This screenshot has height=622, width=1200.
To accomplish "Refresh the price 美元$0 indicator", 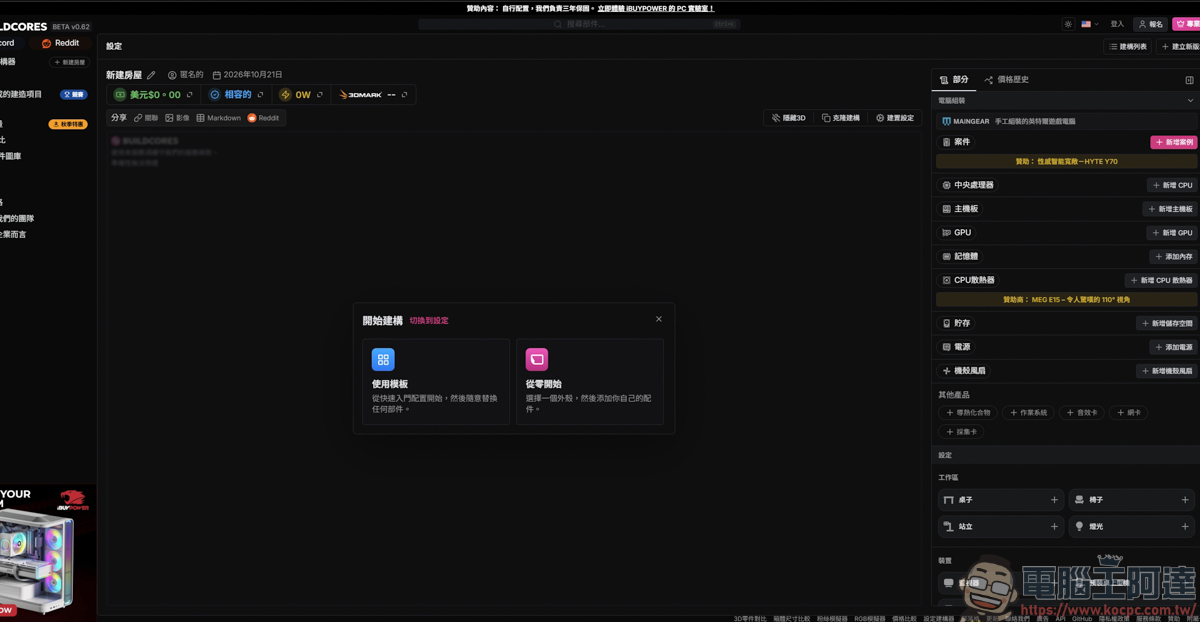I will (189, 95).
